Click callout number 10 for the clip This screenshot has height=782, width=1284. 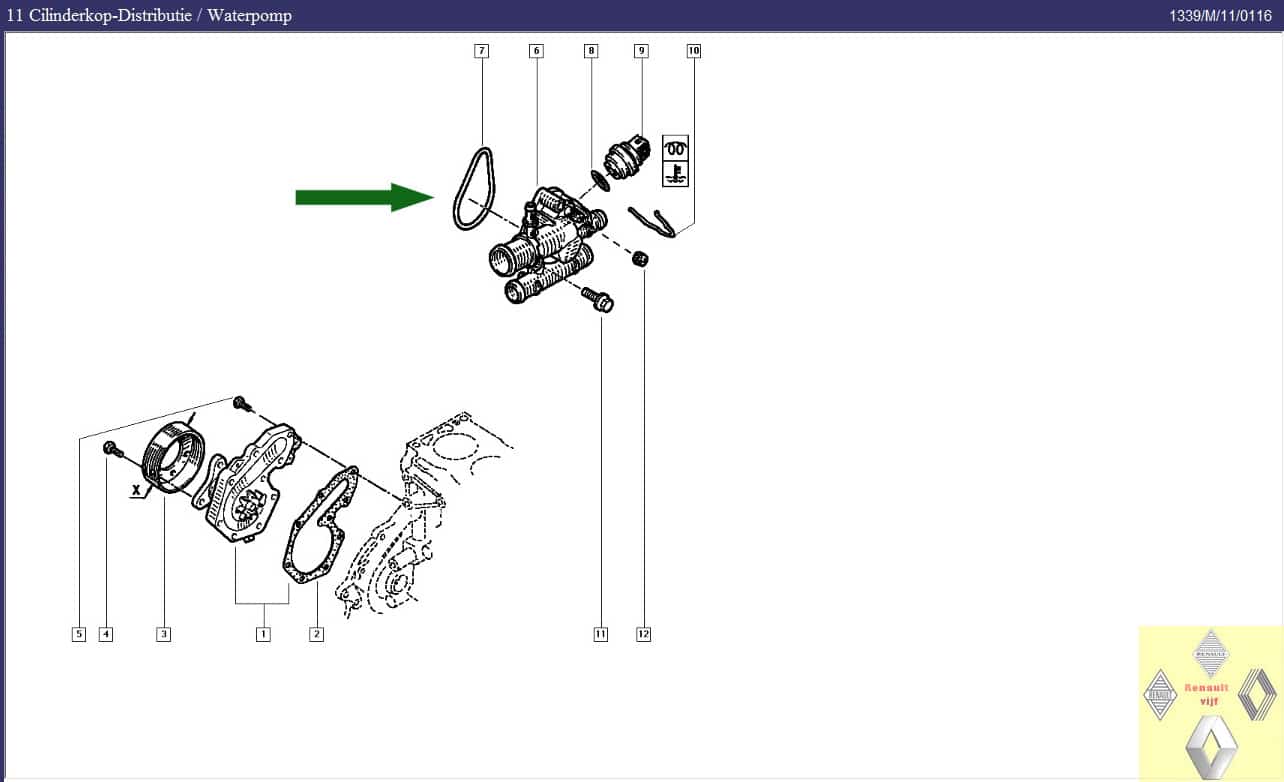pos(694,50)
